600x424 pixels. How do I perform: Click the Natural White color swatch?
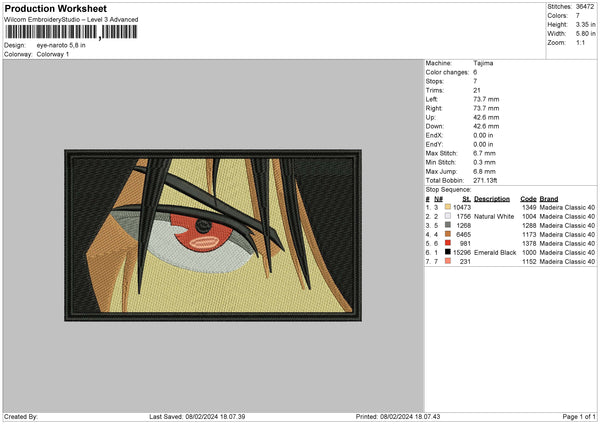448,216
